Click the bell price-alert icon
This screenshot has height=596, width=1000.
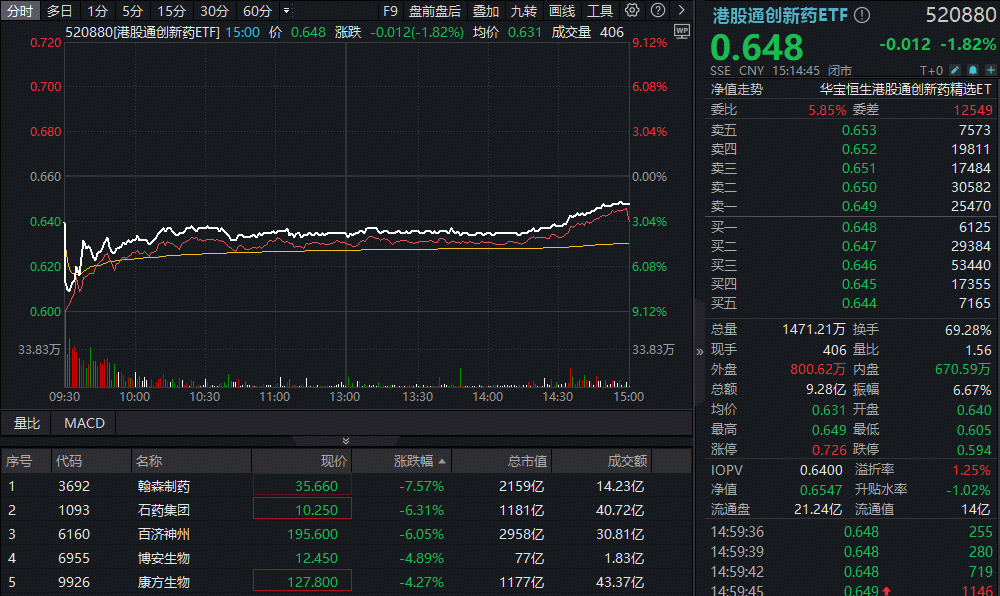pos(973,69)
